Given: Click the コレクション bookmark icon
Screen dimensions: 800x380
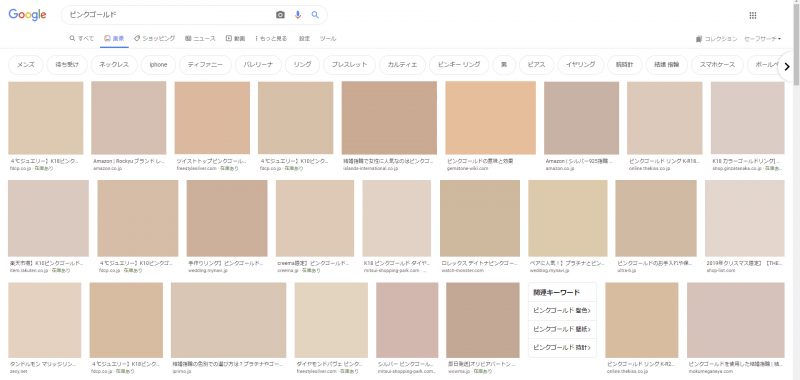Looking at the screenshot, I should point(699,39).
